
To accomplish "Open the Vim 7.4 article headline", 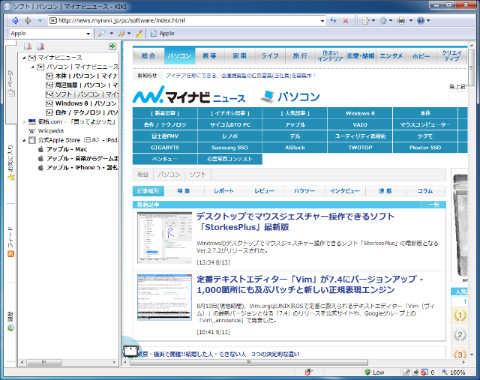I will point(310,284).
